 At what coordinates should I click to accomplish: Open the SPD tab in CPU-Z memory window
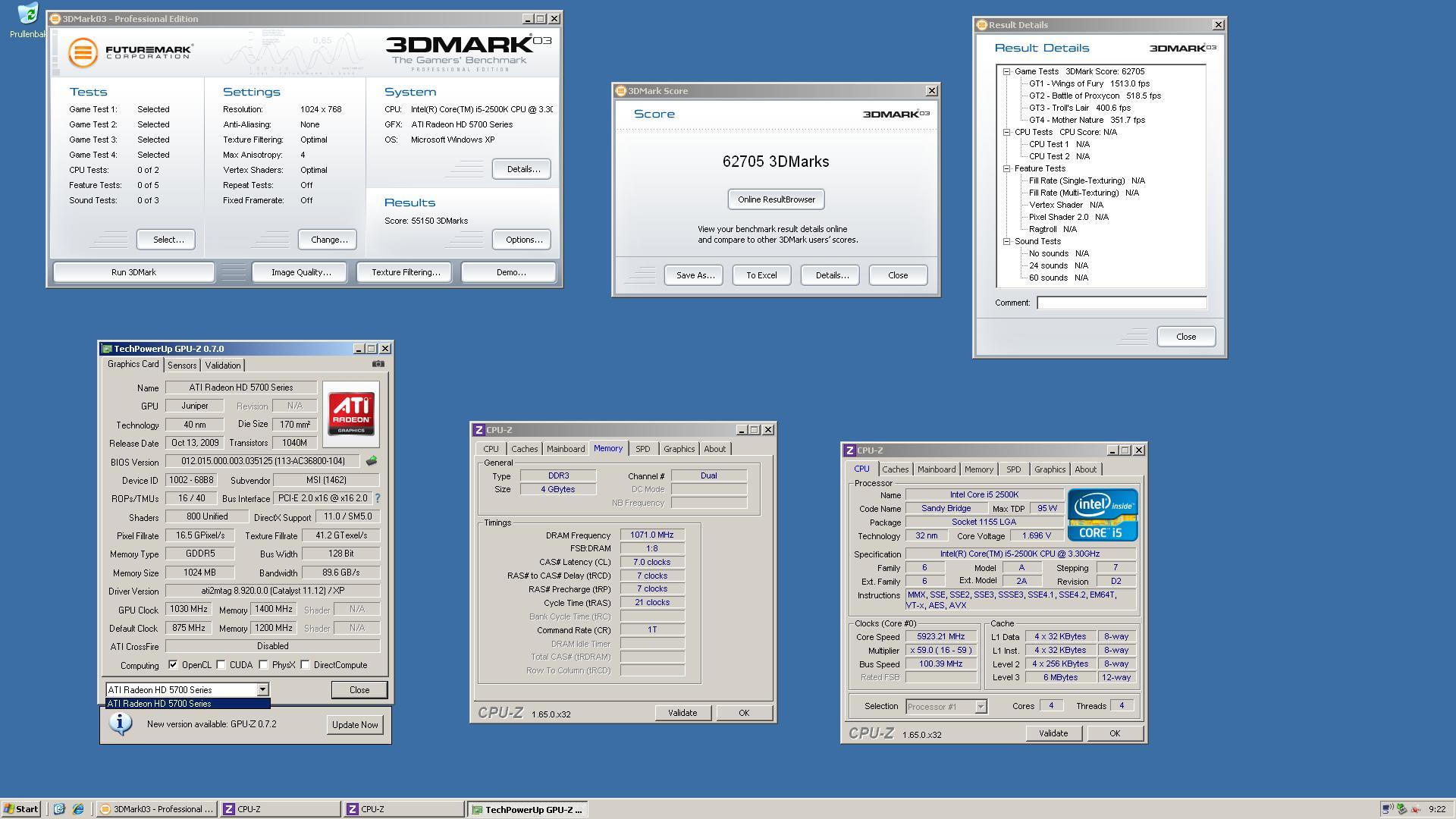click(642, 449)
